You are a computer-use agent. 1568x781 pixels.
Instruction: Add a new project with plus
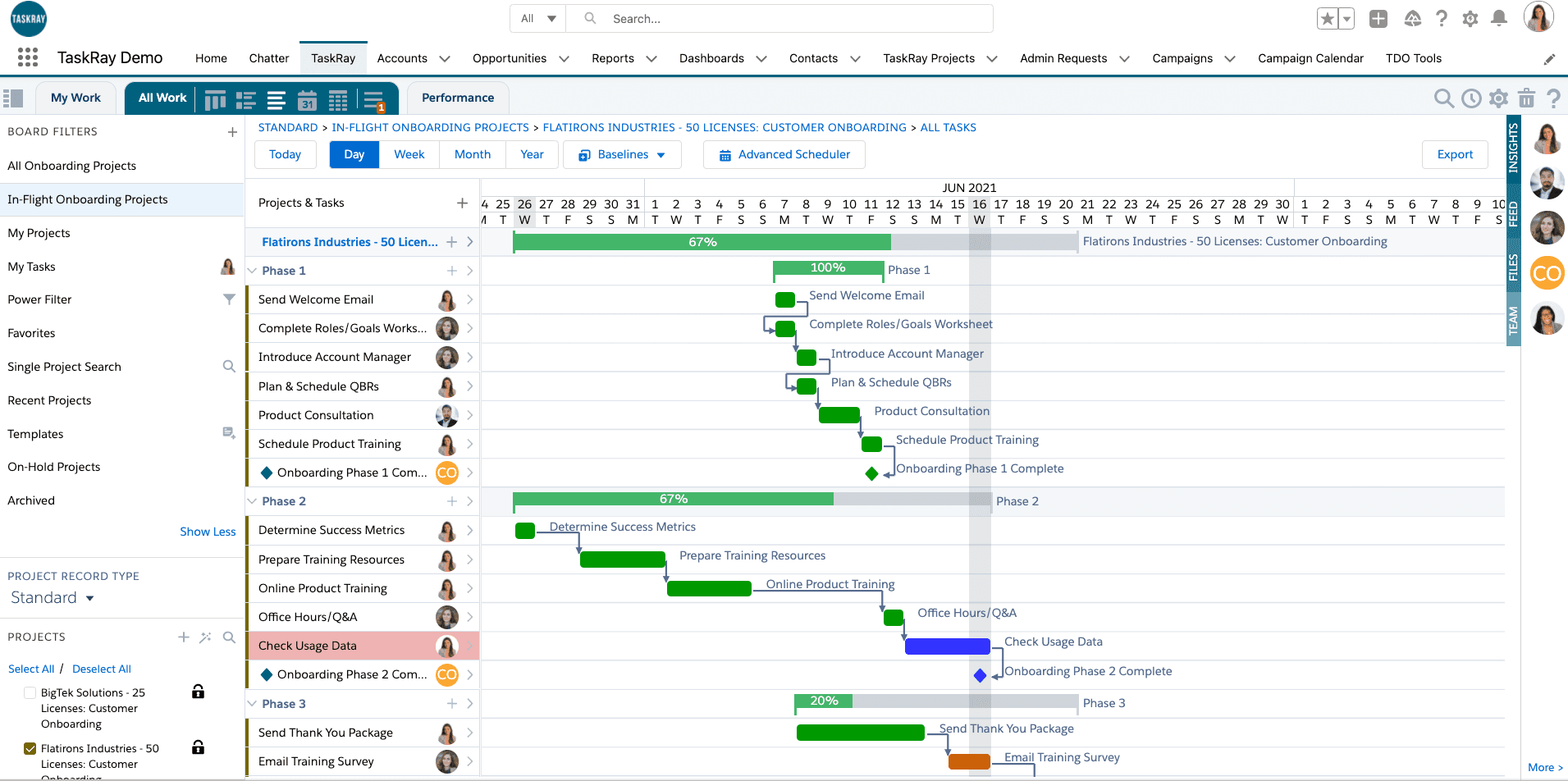[184, 637]
